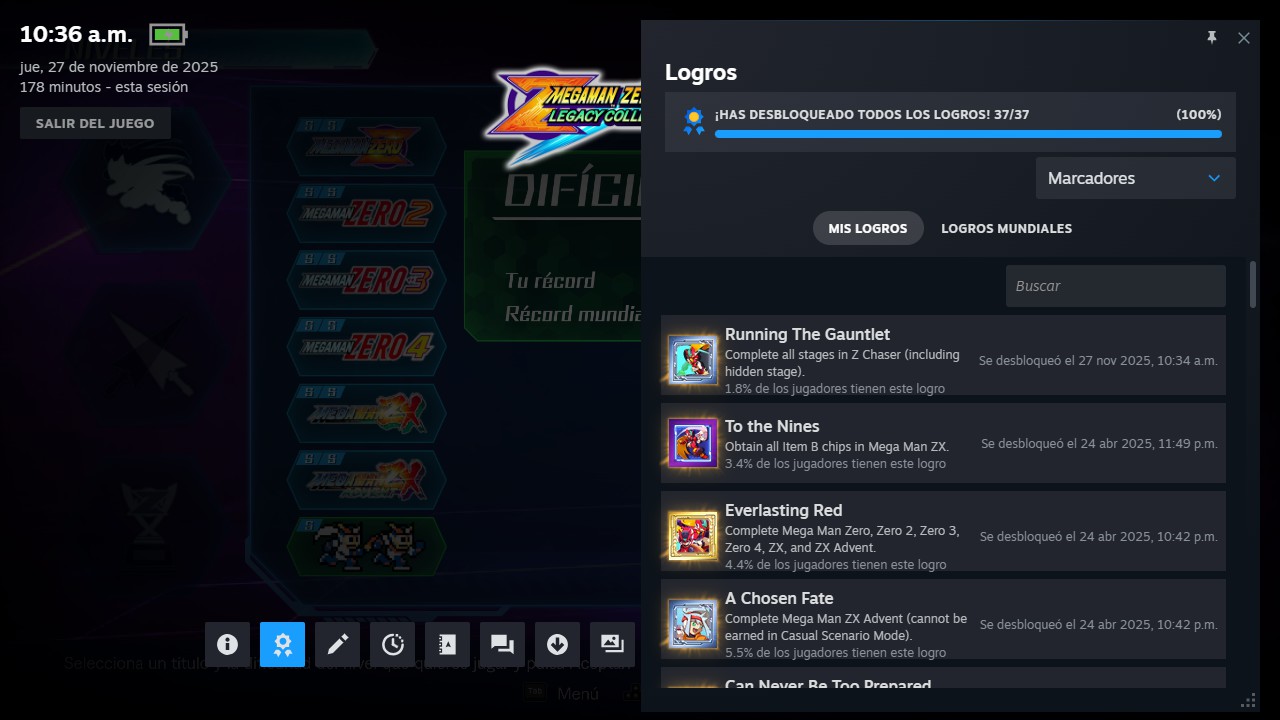Click 'Complete Mega Man ZX Advent' description
The width and height of the screenshot is (1280, 720).
(x=846, y=627)
